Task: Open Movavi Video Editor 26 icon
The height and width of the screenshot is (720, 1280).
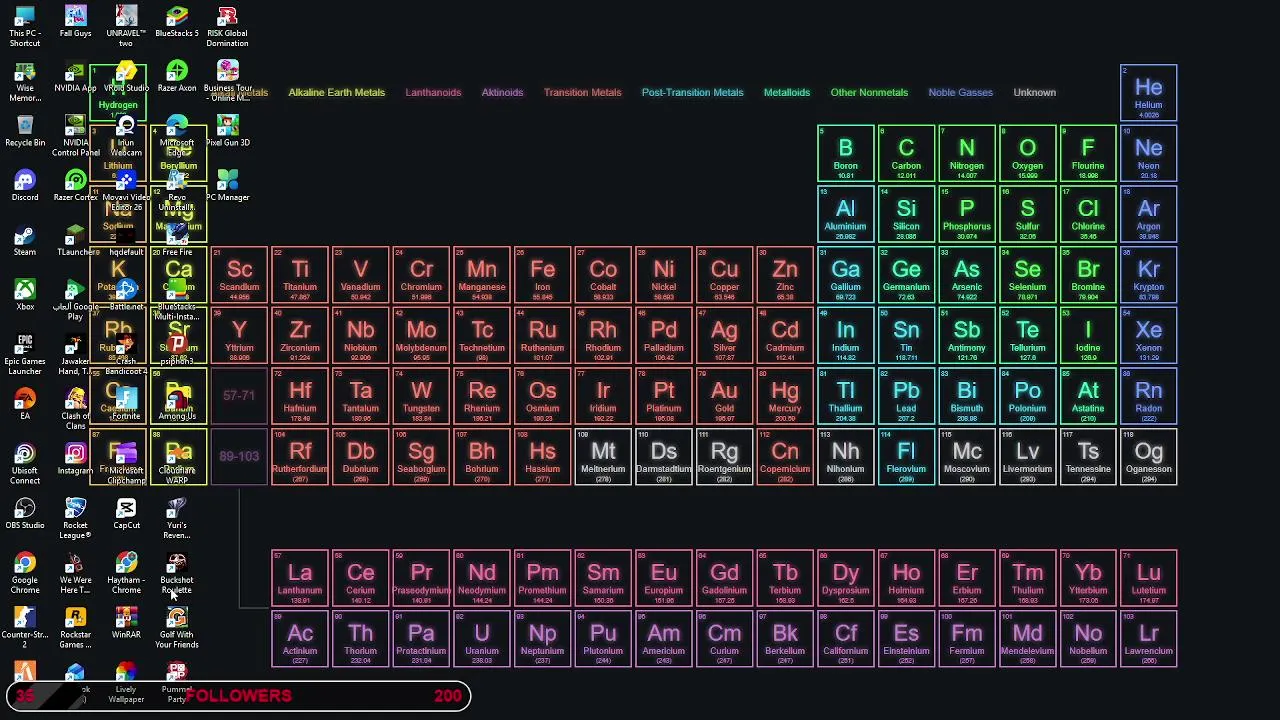Action: [x=126, y=191]
